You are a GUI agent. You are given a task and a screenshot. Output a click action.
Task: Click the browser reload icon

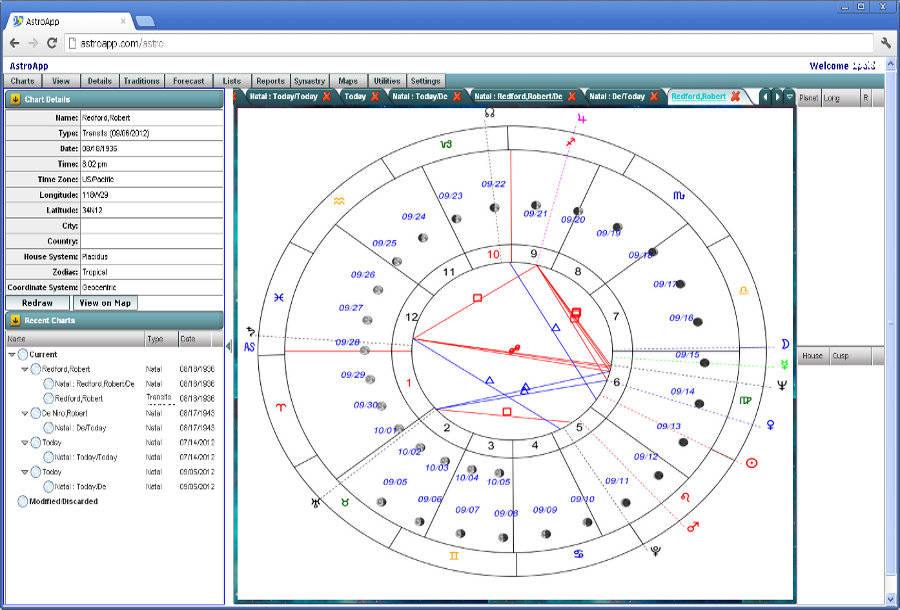click(51, 43)
